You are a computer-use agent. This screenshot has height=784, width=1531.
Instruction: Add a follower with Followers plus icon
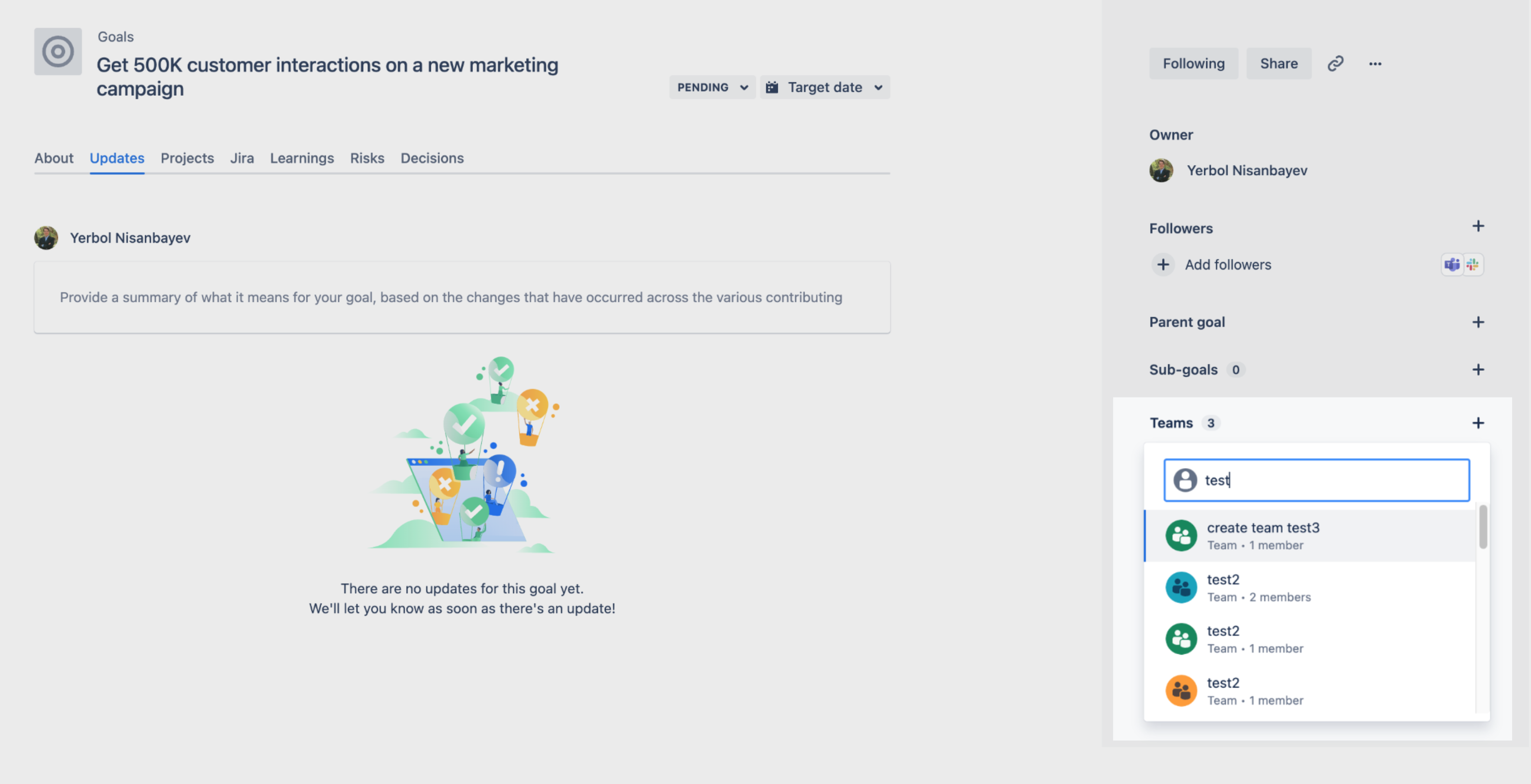tap(1477, 226)
